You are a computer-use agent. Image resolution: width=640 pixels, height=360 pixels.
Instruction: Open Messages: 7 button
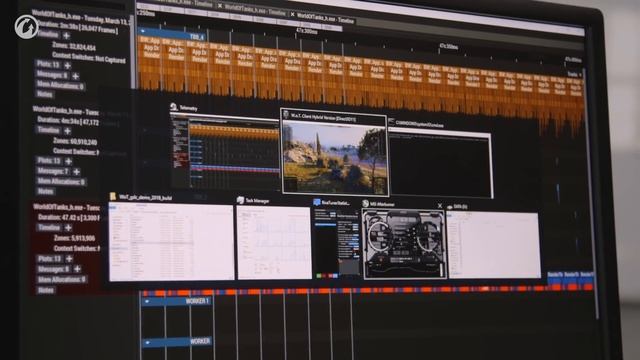click(x=53, y=171)
